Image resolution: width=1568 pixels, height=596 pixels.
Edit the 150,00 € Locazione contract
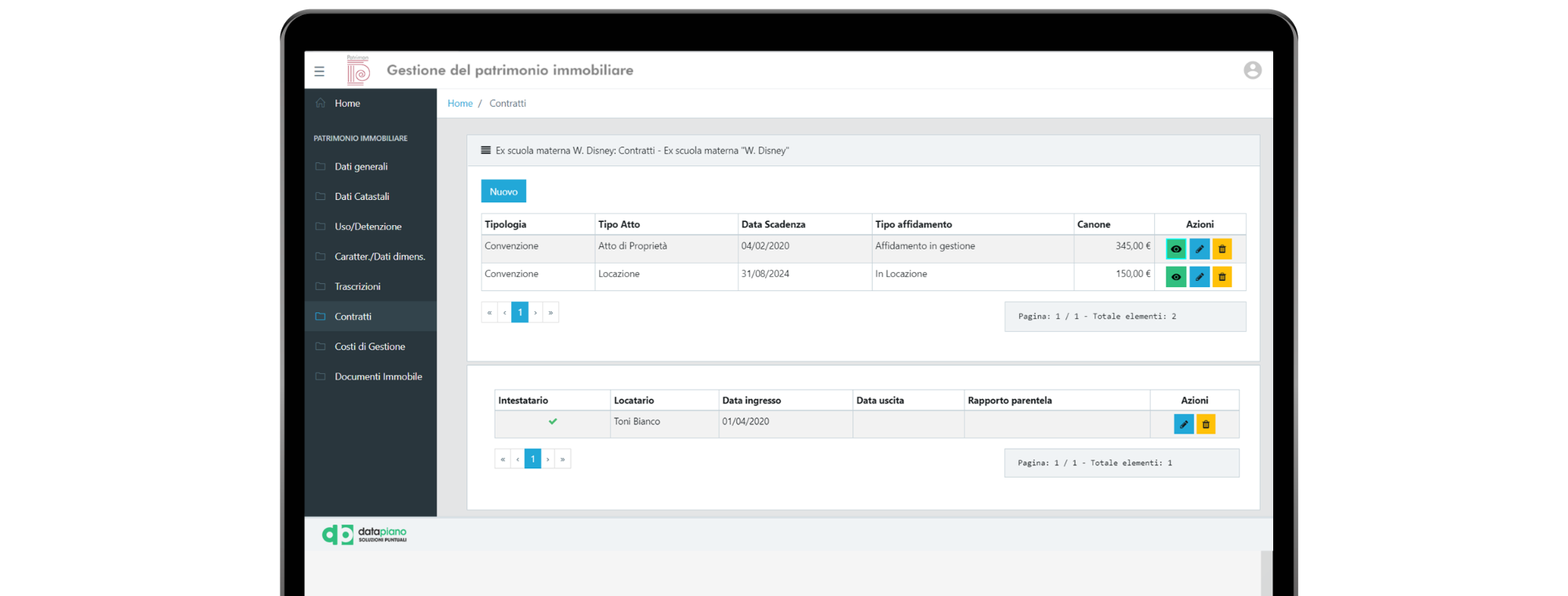[x=1199, y=277]
